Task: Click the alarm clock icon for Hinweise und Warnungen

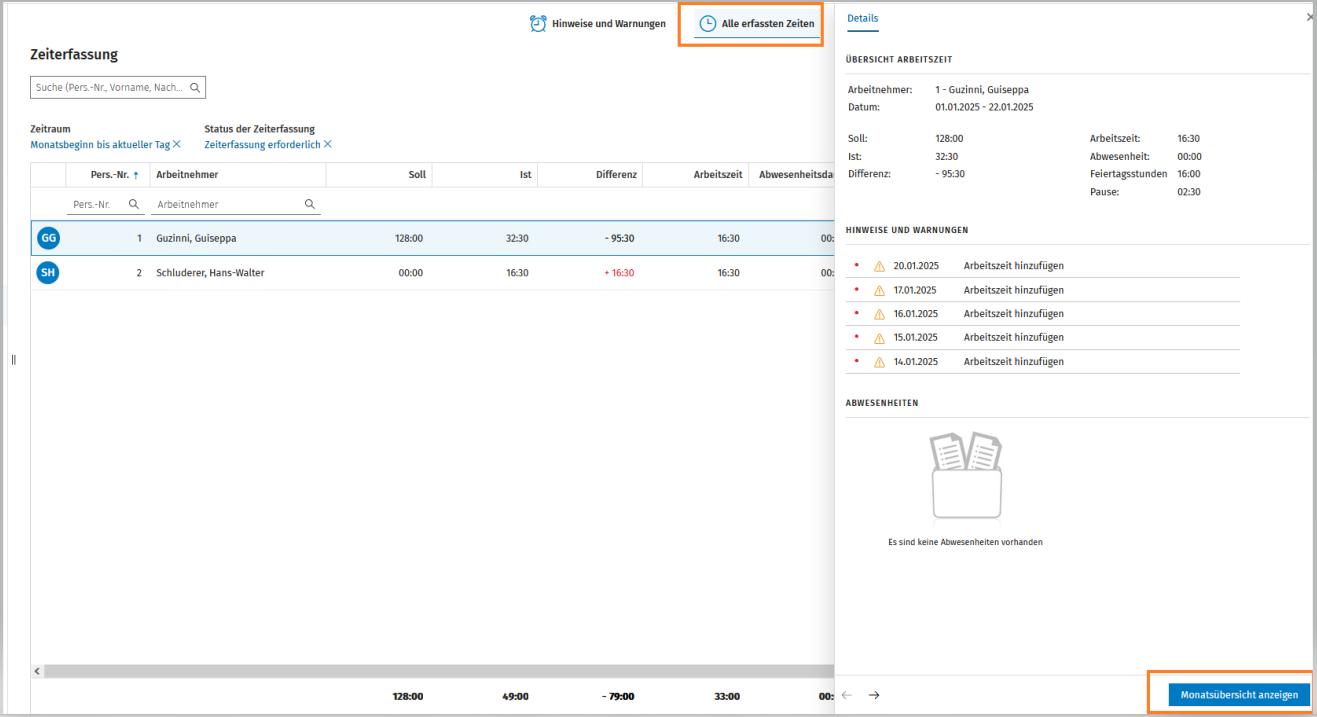Action: coord(538,24)
